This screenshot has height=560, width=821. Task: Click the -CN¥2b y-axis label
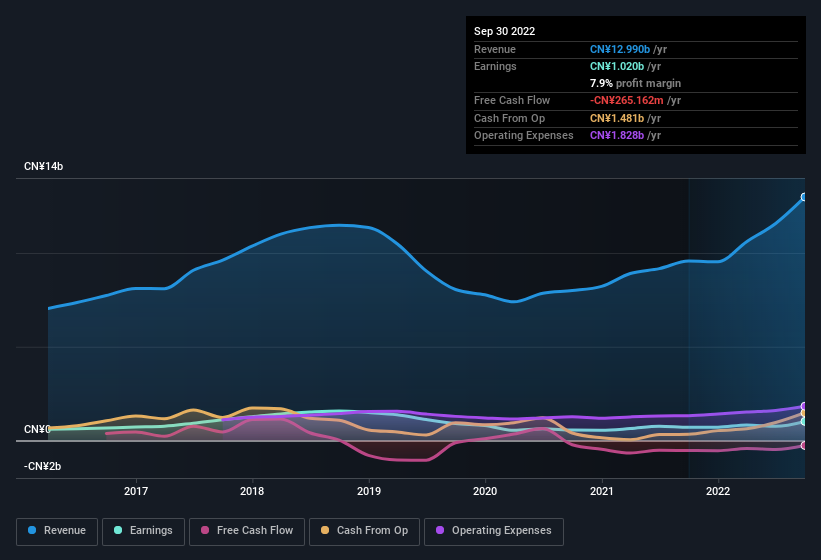[x=42, y=466]
